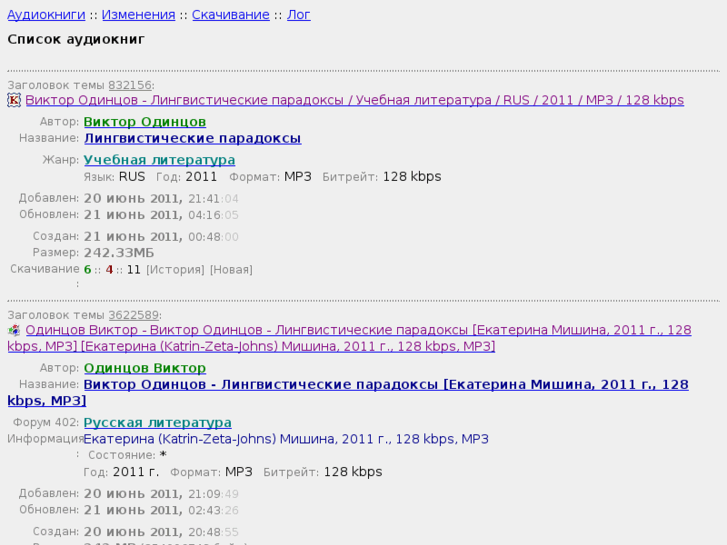Click format value MP3 in first entry

pos(298,177)
